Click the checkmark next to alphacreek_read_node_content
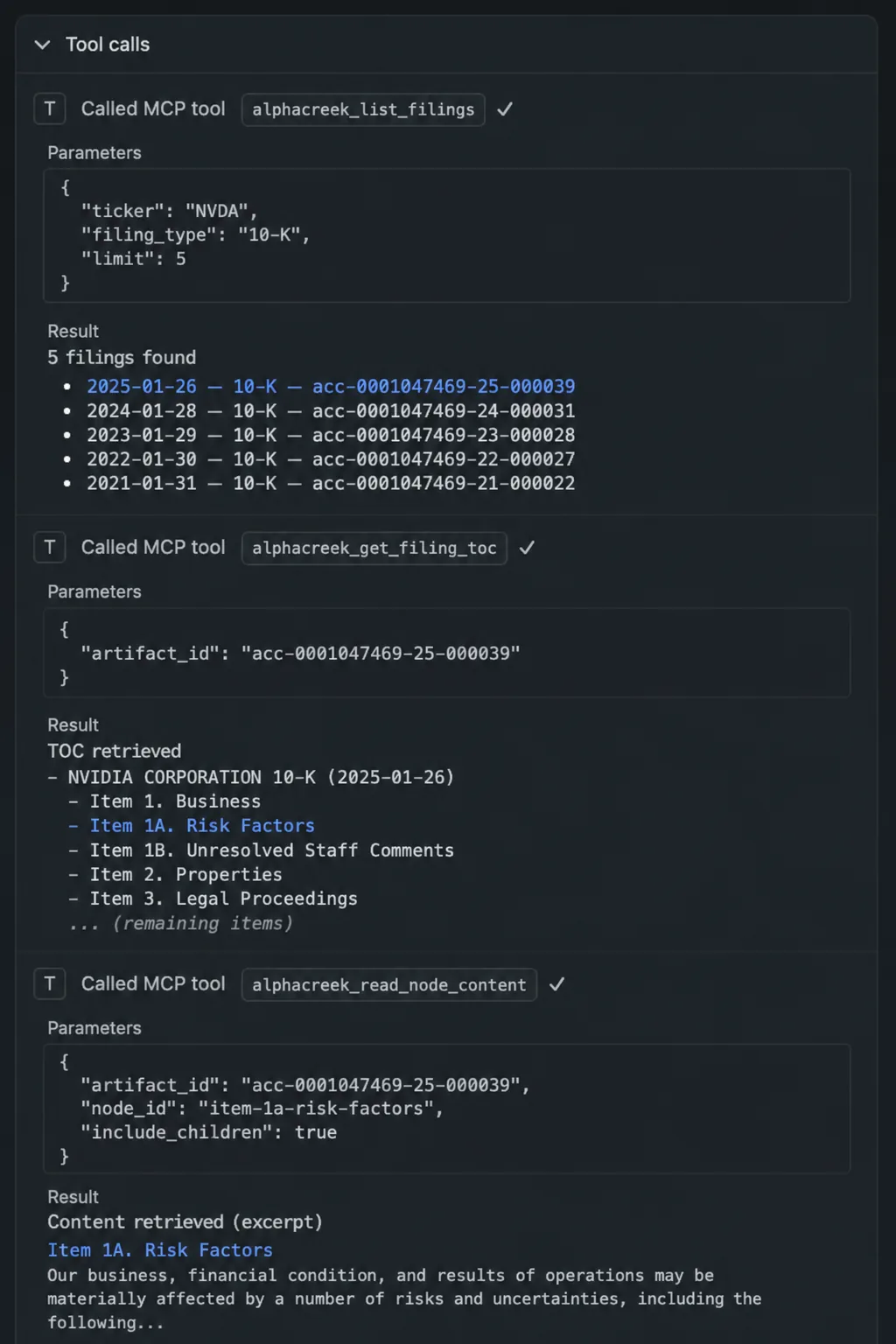 click(556, 984)
